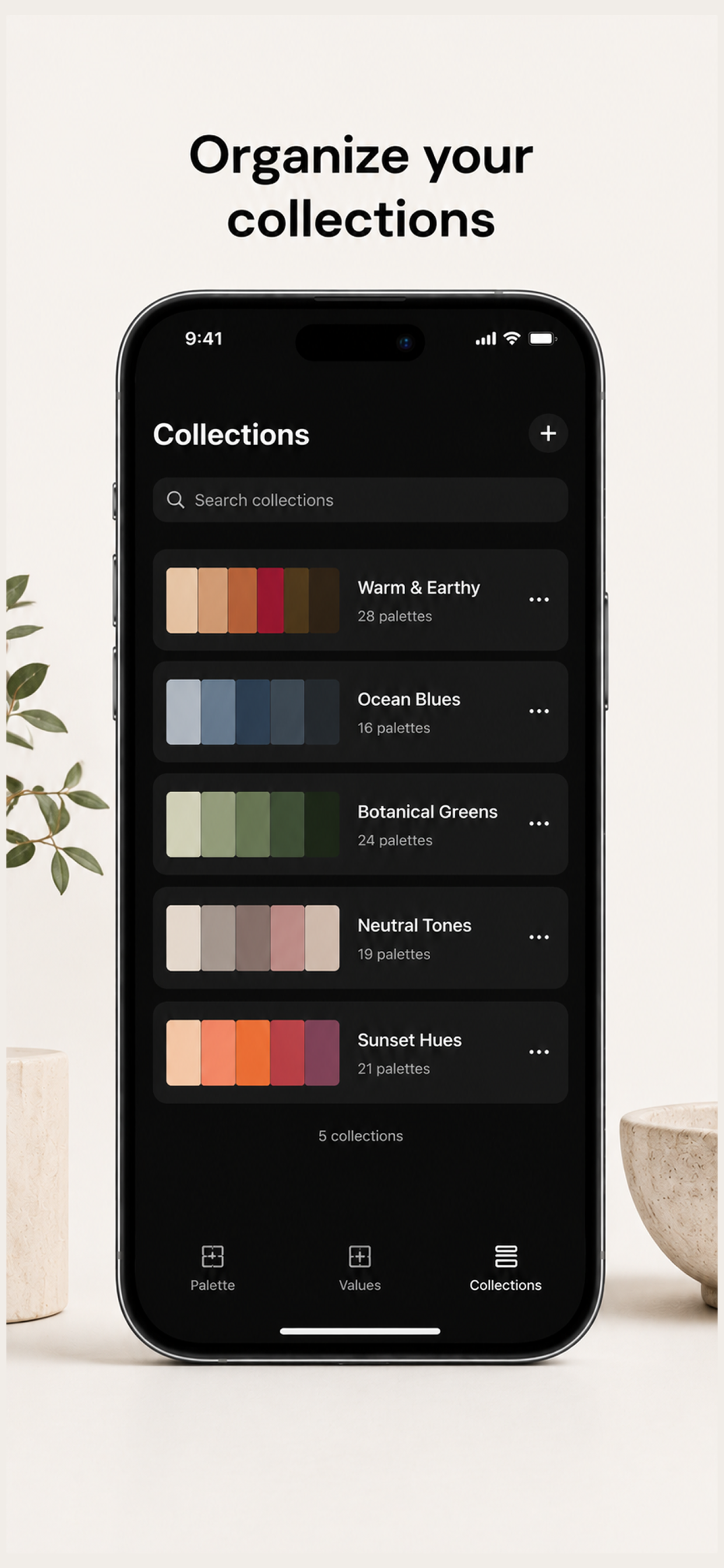Pick the bright orange swatch in Sunset Hues
The image size is (724, 1568).
[252, 1052]
